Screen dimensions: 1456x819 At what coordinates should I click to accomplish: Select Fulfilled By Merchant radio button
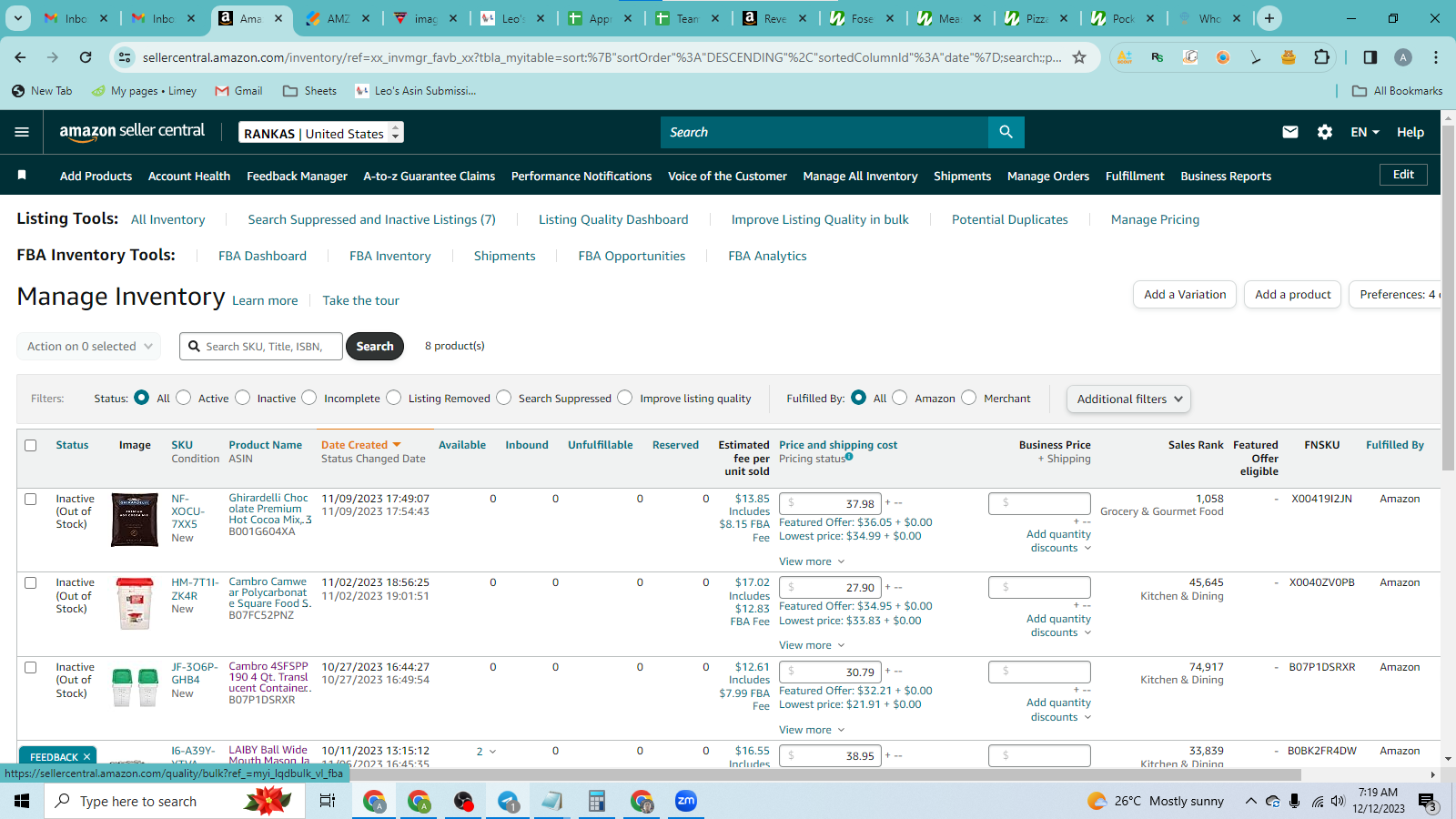click(x=969, y=398)
